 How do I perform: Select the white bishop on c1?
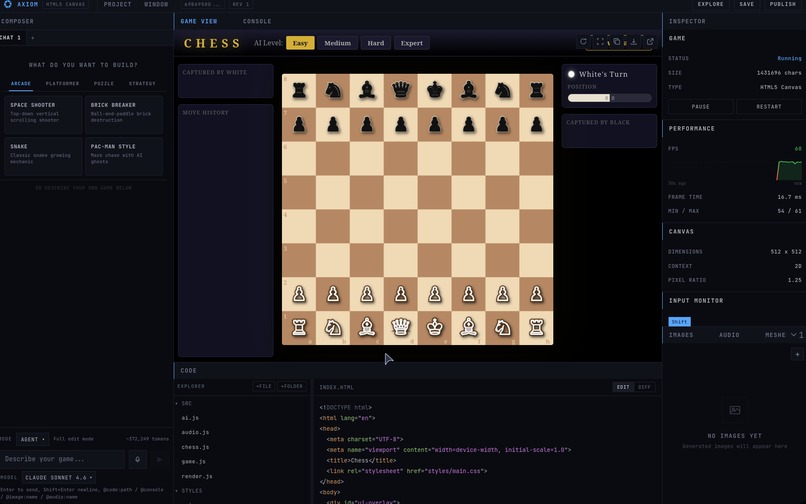coord(367,328)
